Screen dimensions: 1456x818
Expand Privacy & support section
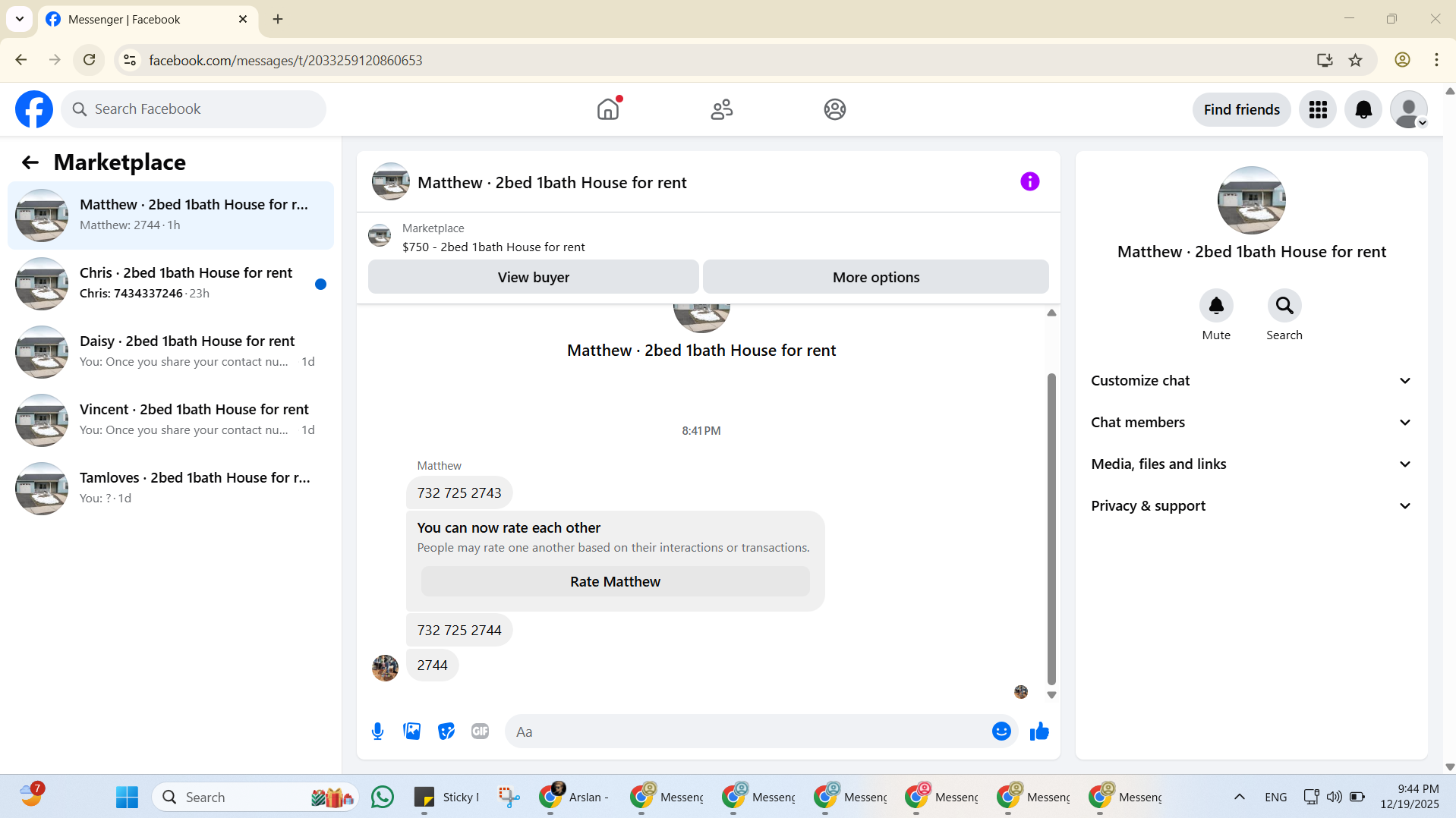[x=1252, y=506]
